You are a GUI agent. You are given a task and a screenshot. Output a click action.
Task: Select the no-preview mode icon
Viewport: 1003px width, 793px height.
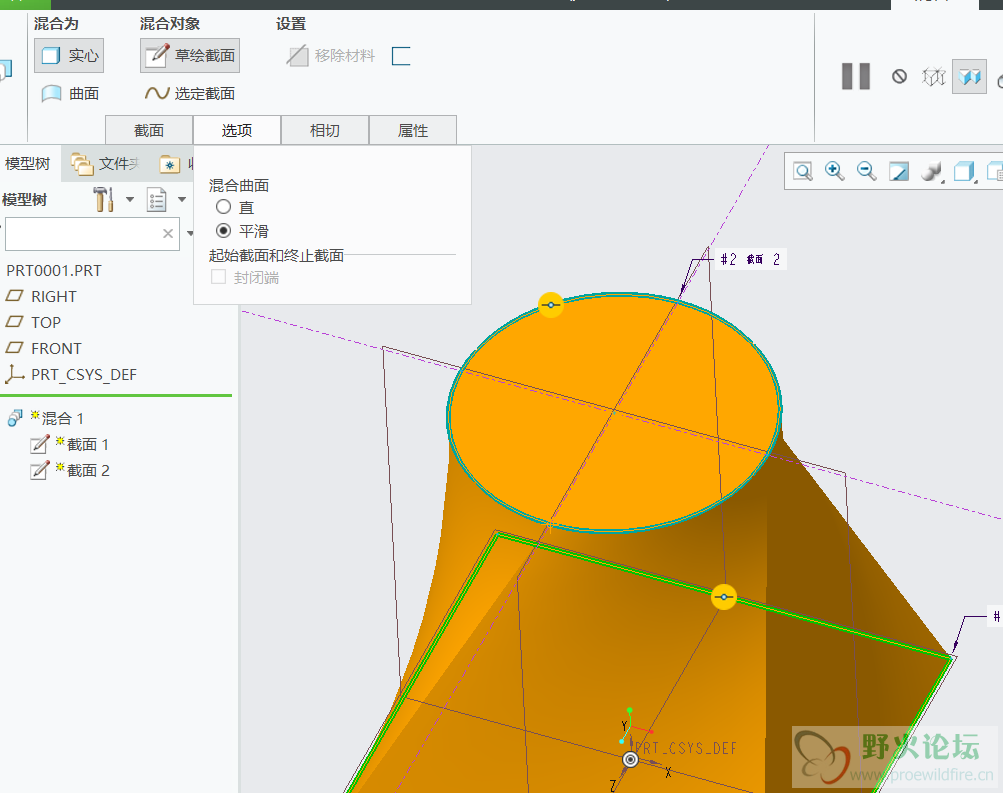click(899, 77)
